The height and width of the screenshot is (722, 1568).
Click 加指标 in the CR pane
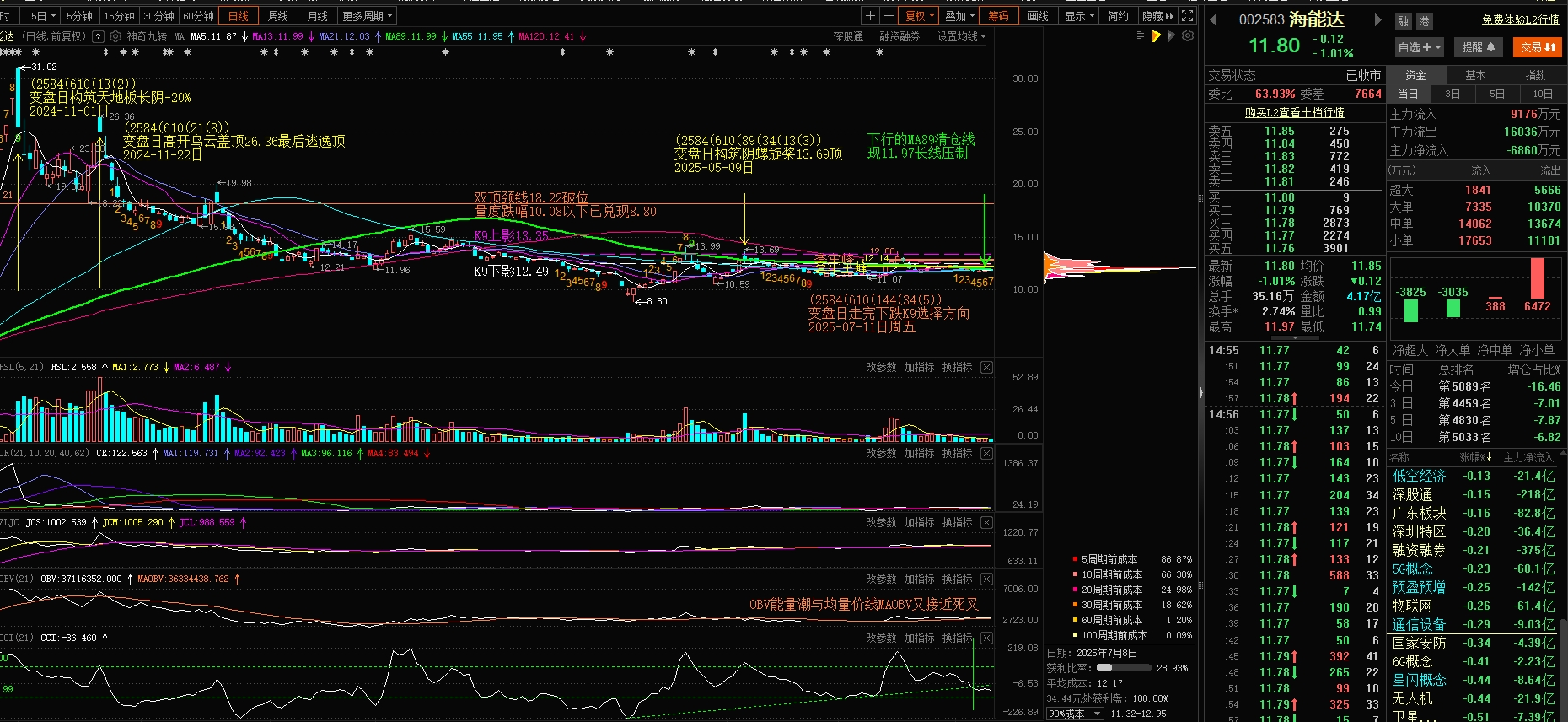tap(919, 454)
